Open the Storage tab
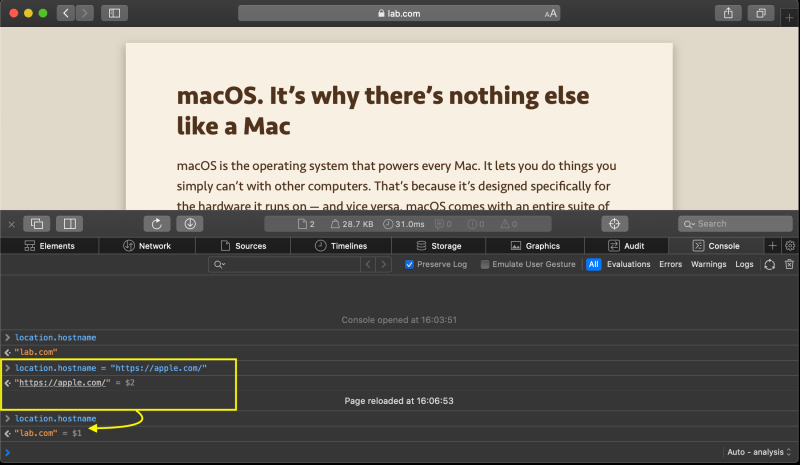Viewport: 800px width, 465px height. click(439, 246)
